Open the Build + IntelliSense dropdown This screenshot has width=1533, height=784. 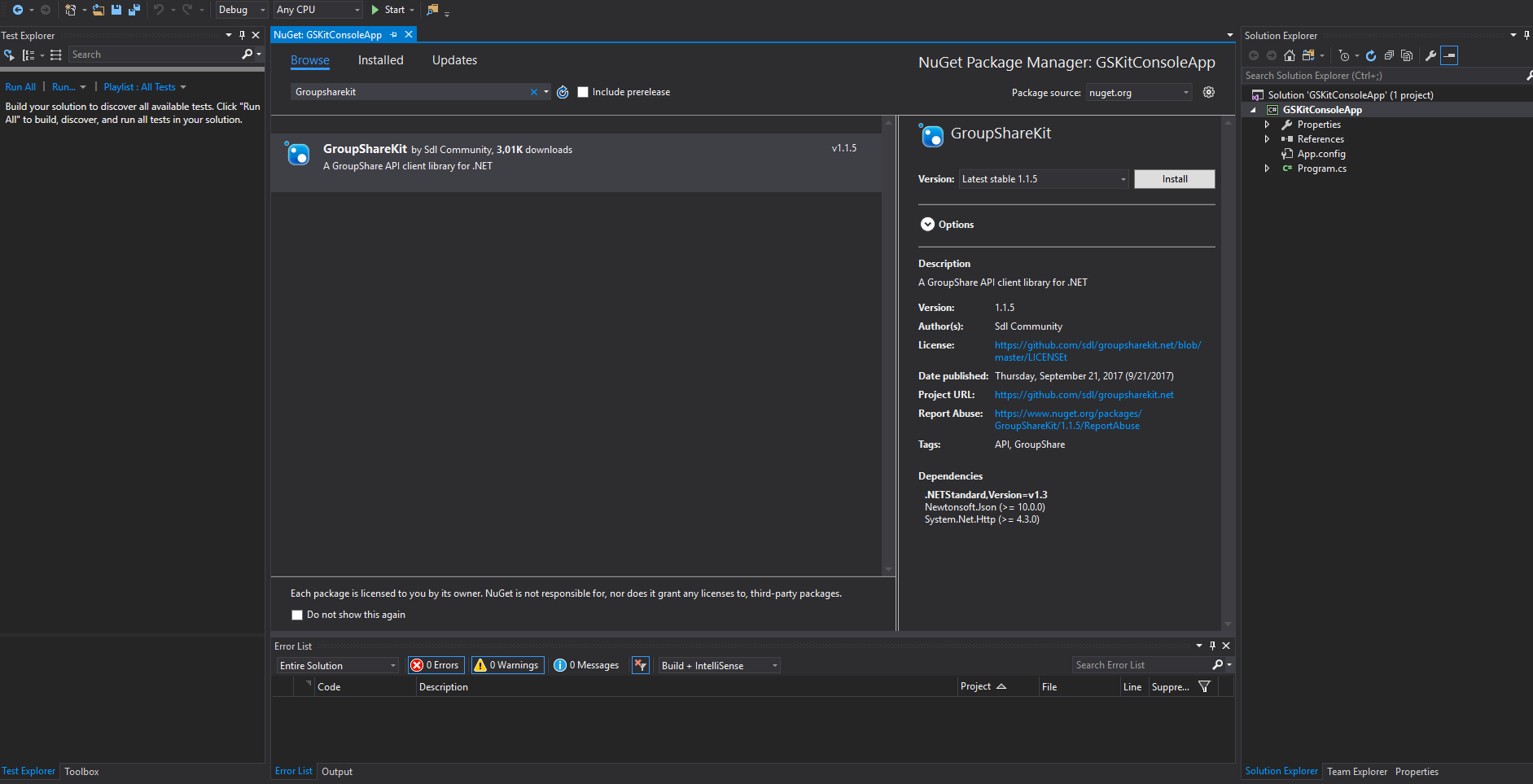[x=719, y=665]
